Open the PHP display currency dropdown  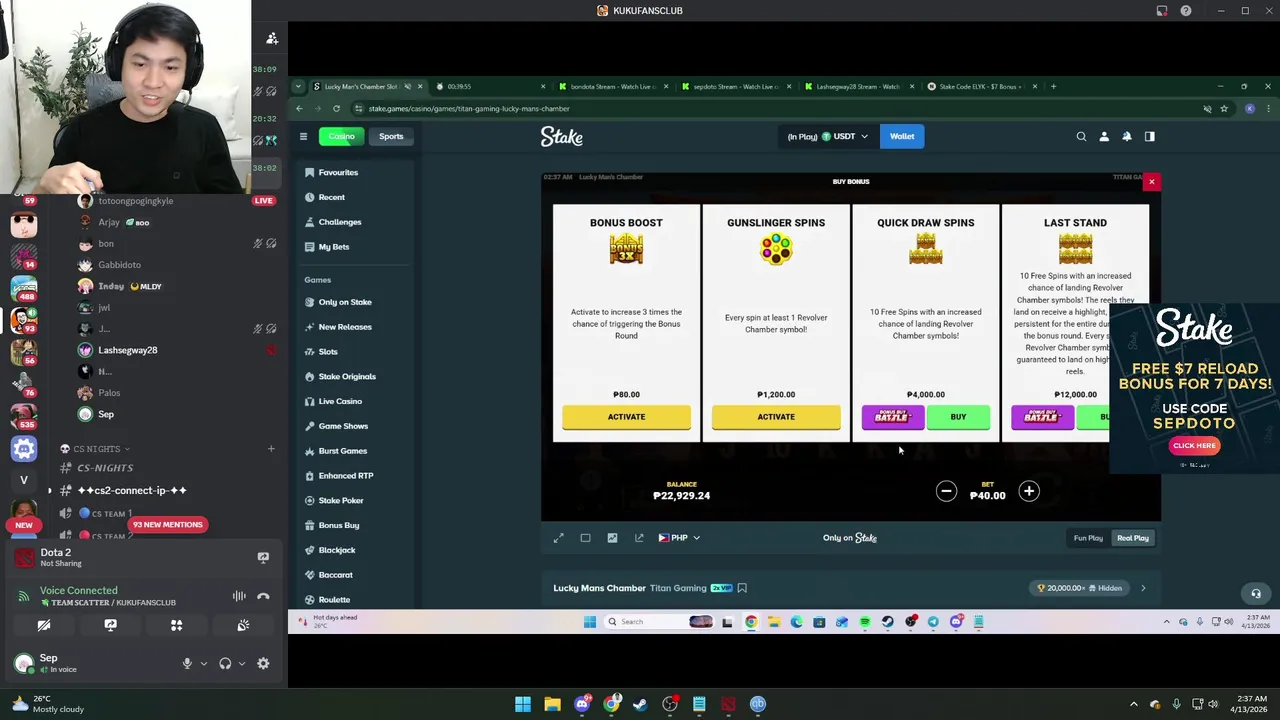click(x=679, y=538)
